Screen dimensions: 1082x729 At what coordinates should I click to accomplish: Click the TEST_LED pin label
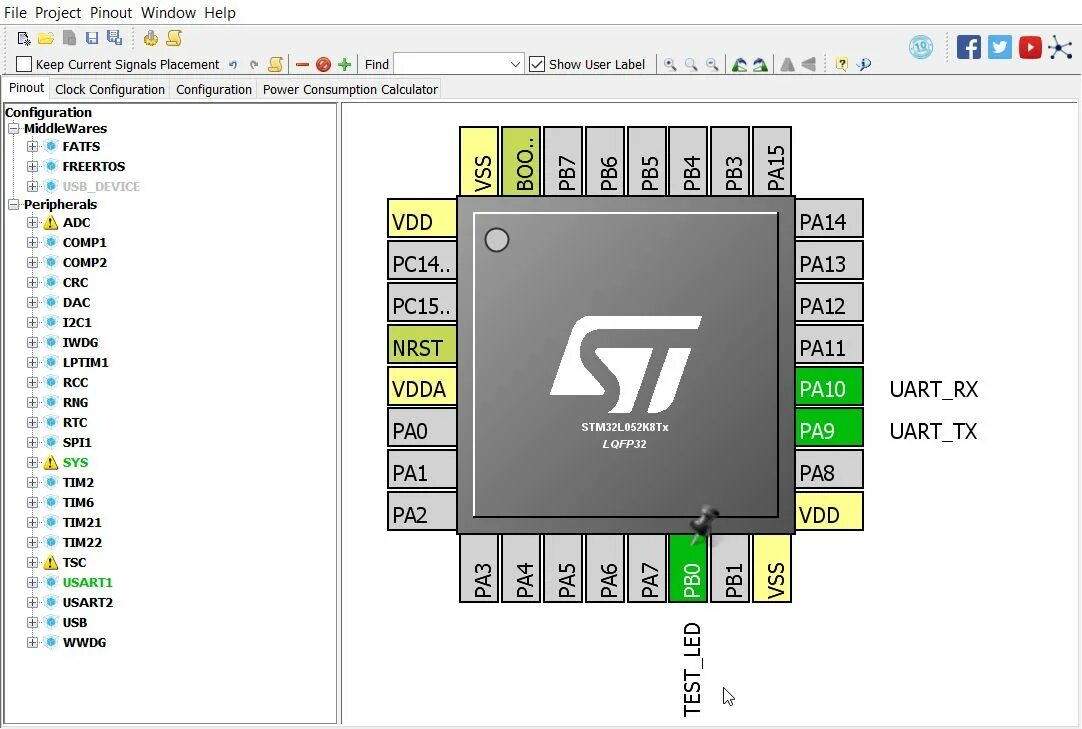(x=692, y=670)
